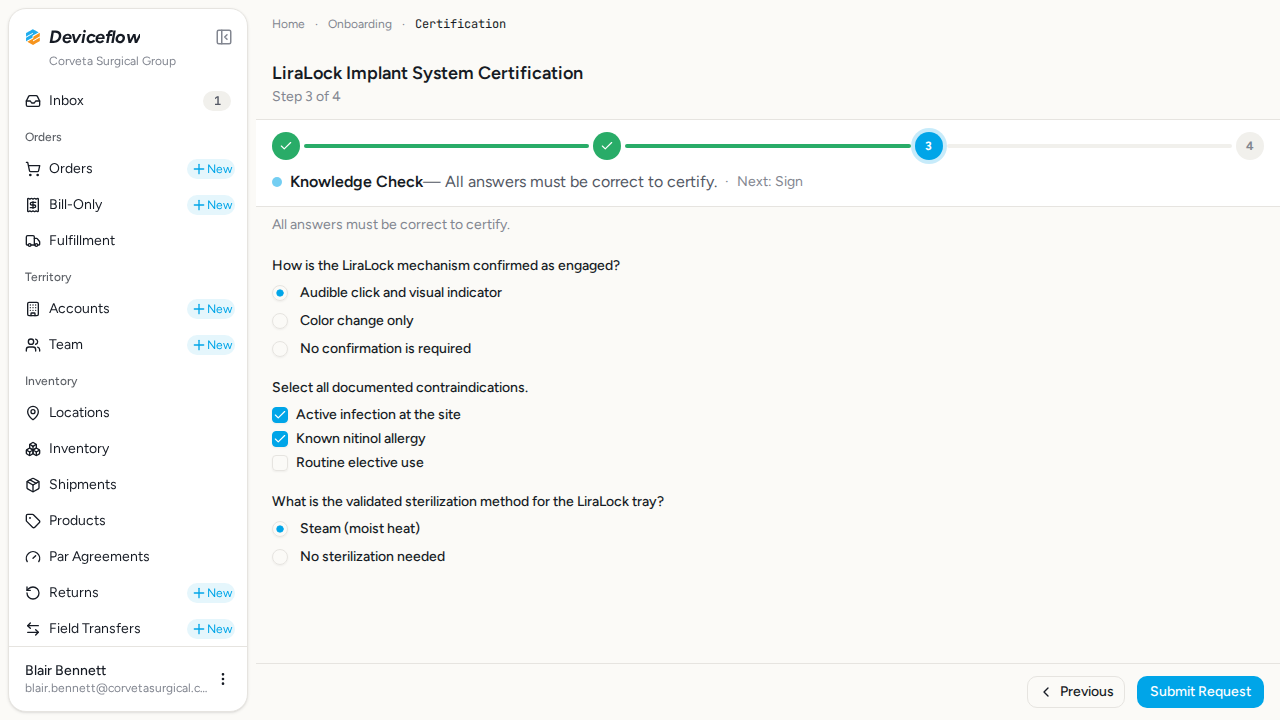Add new Bill-Only entry
The height and width of the screenshot is (720, 1280).
[211, 205]
